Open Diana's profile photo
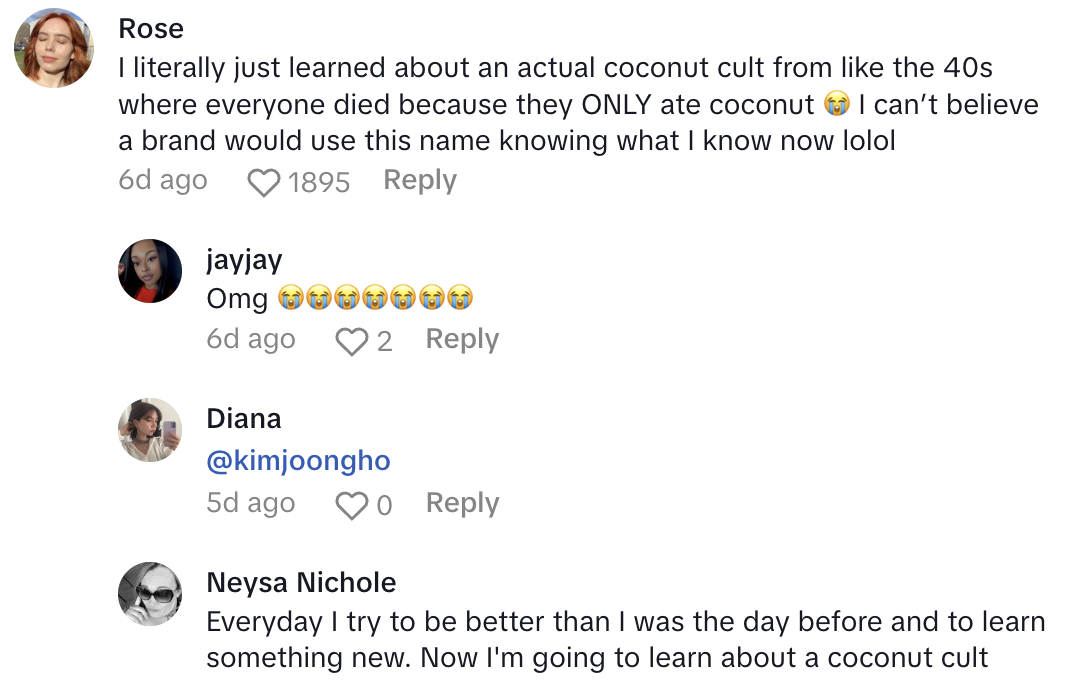 pyautogui.click(x=150, y=430)
